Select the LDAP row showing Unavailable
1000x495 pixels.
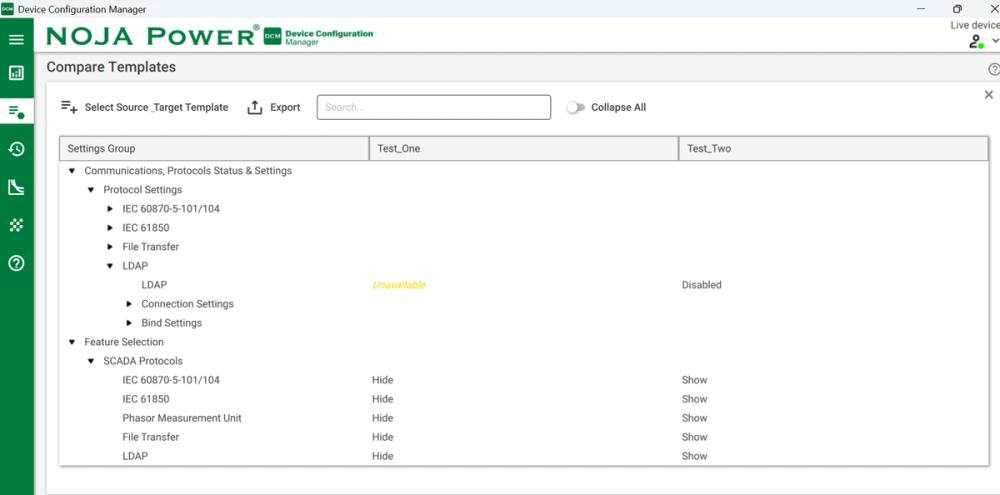[524, 285]
